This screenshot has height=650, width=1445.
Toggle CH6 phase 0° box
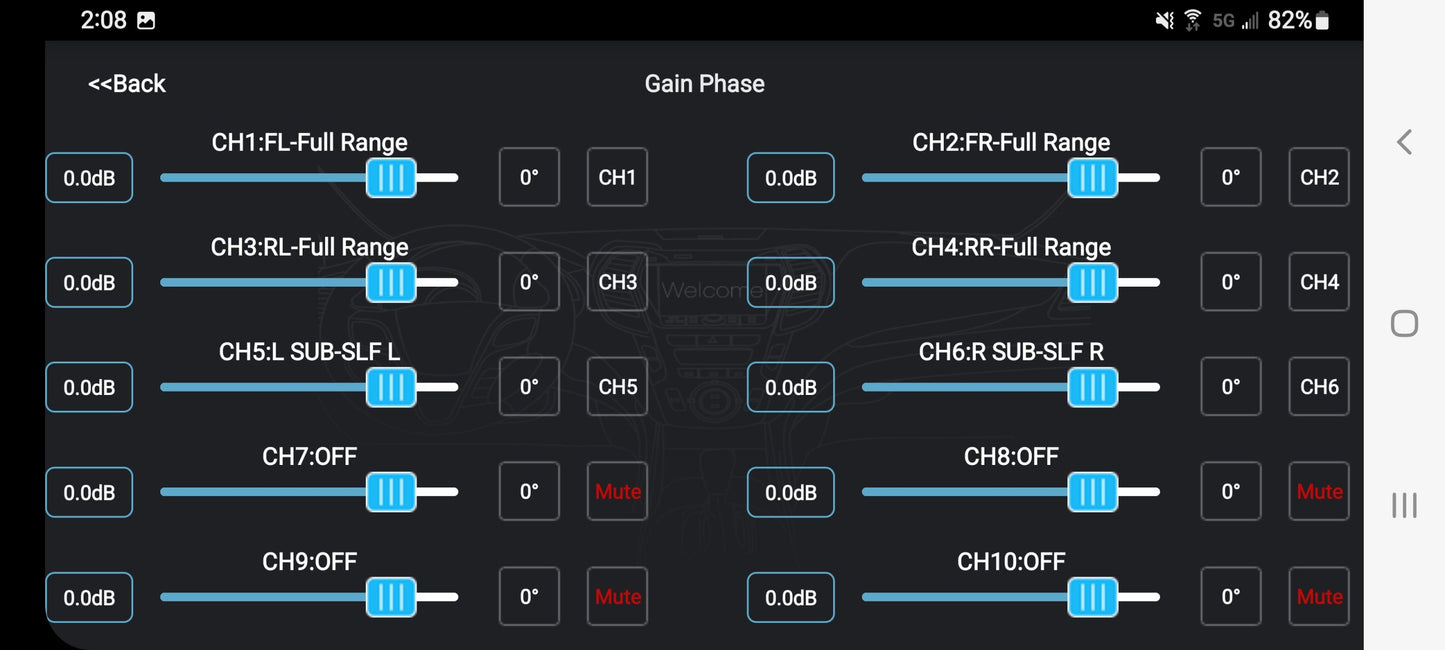coord(1231,387)
